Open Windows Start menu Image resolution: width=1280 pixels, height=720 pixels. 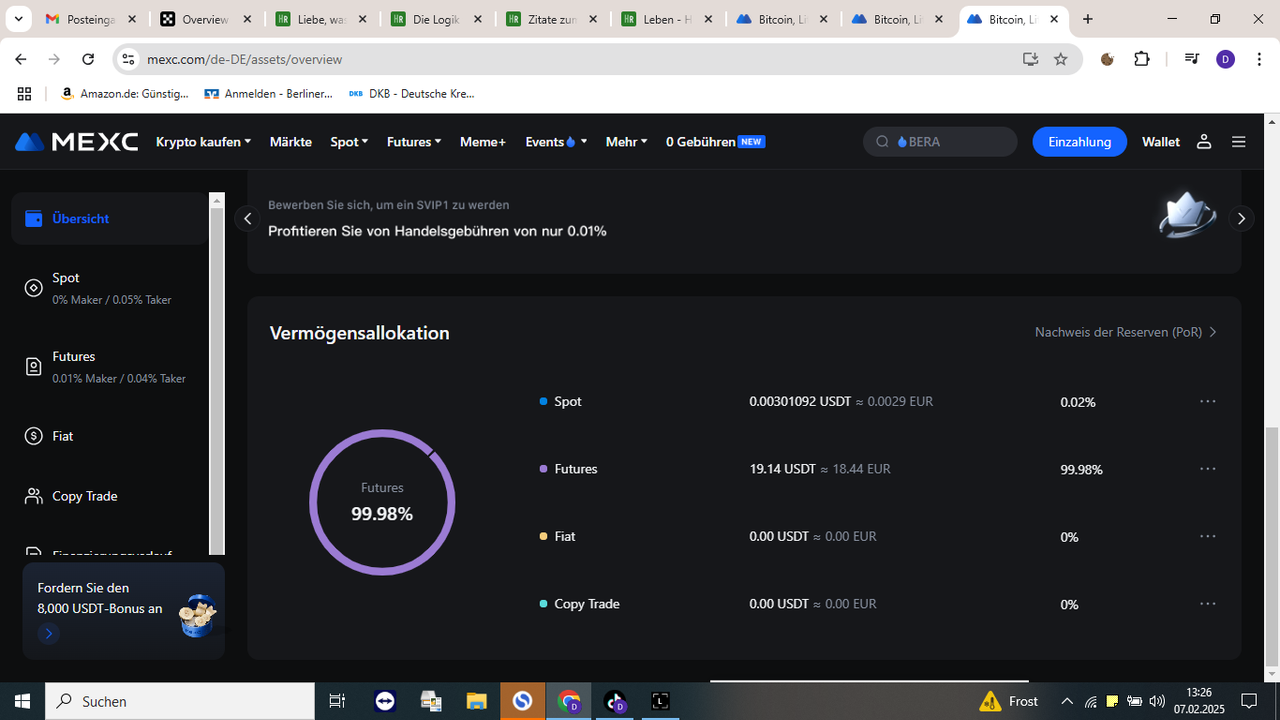click(x=22, y=701)
